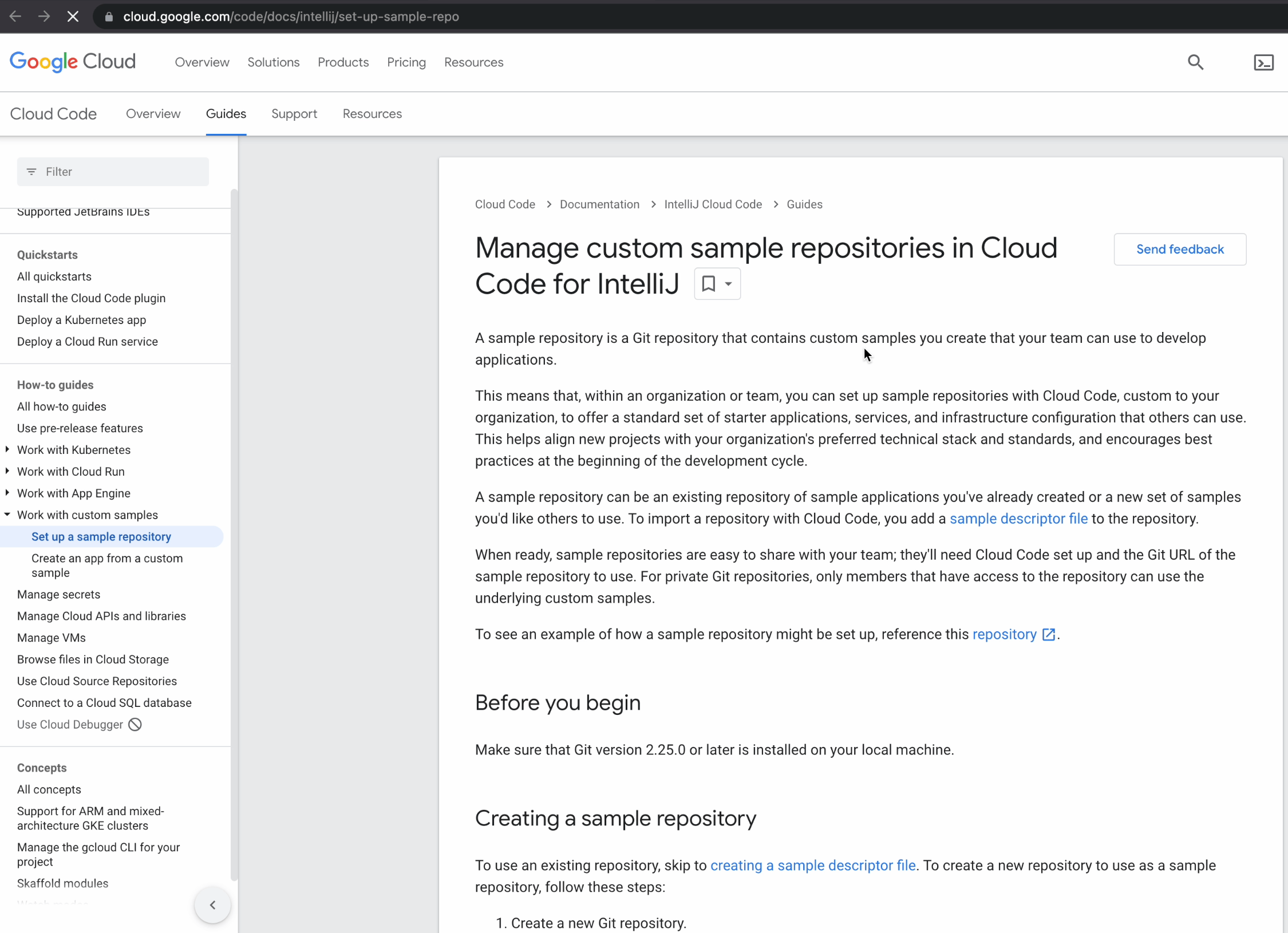Open sample descriptor file link
Screen dimensions: 1288x933
coord(1018,519)
